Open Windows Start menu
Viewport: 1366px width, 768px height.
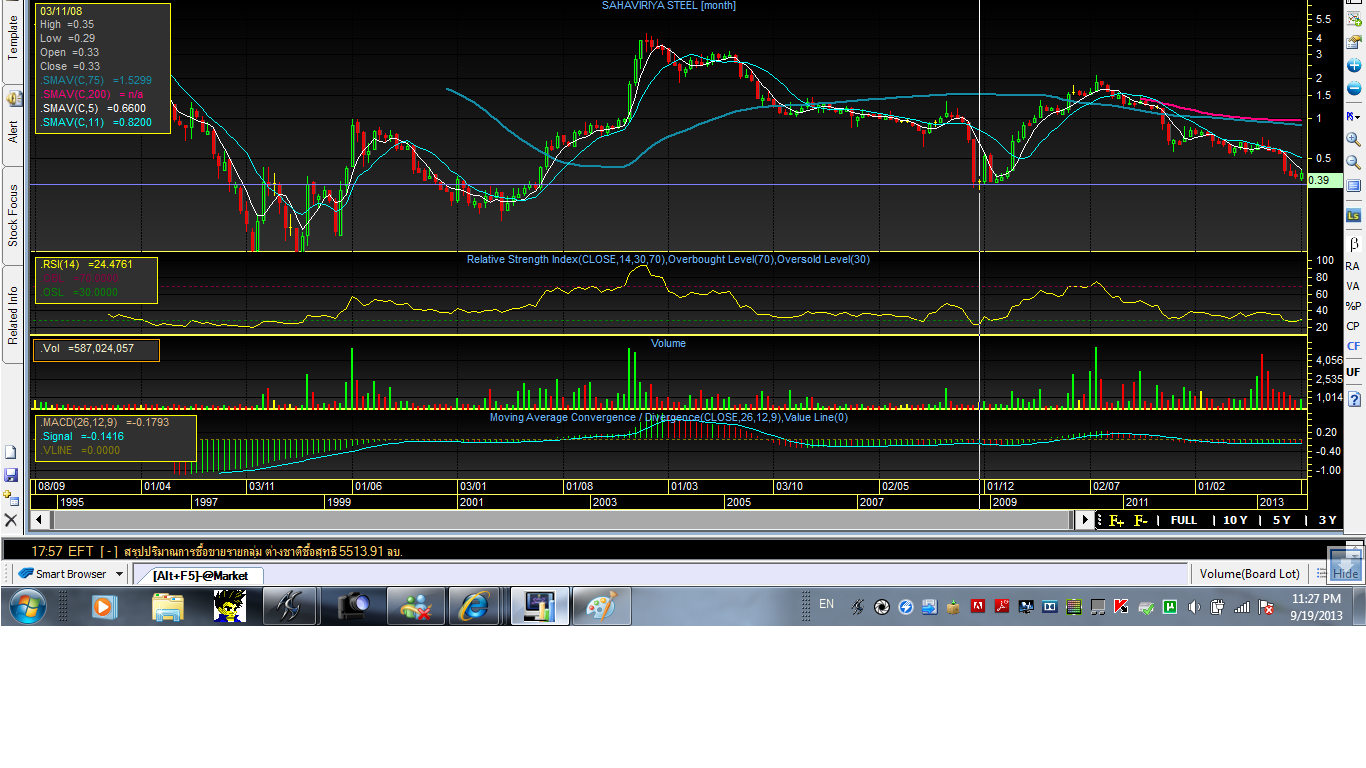27,606
